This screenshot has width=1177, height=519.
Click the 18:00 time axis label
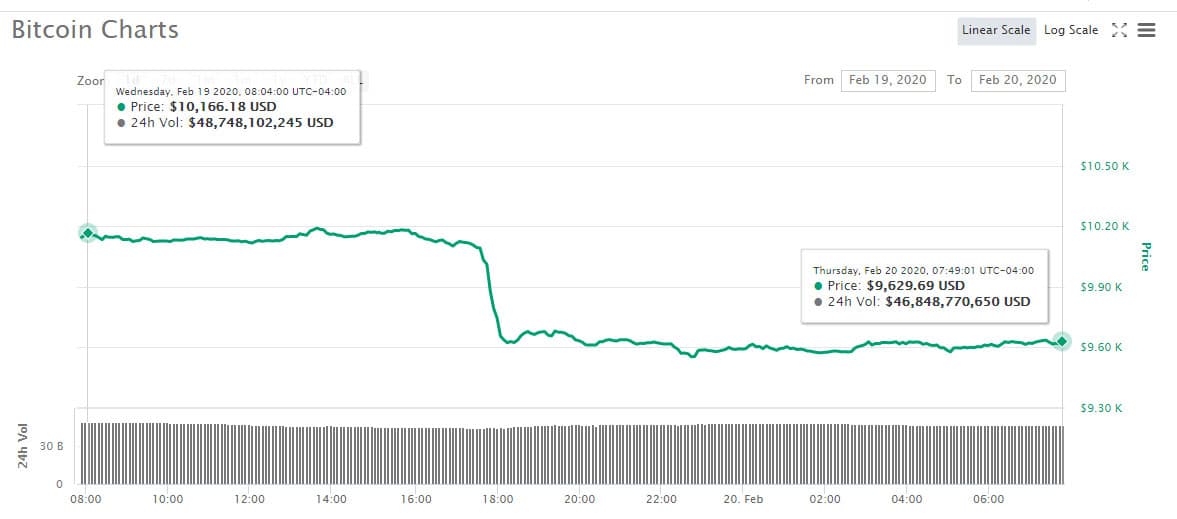pyautogui.click(x=498, y=499)
